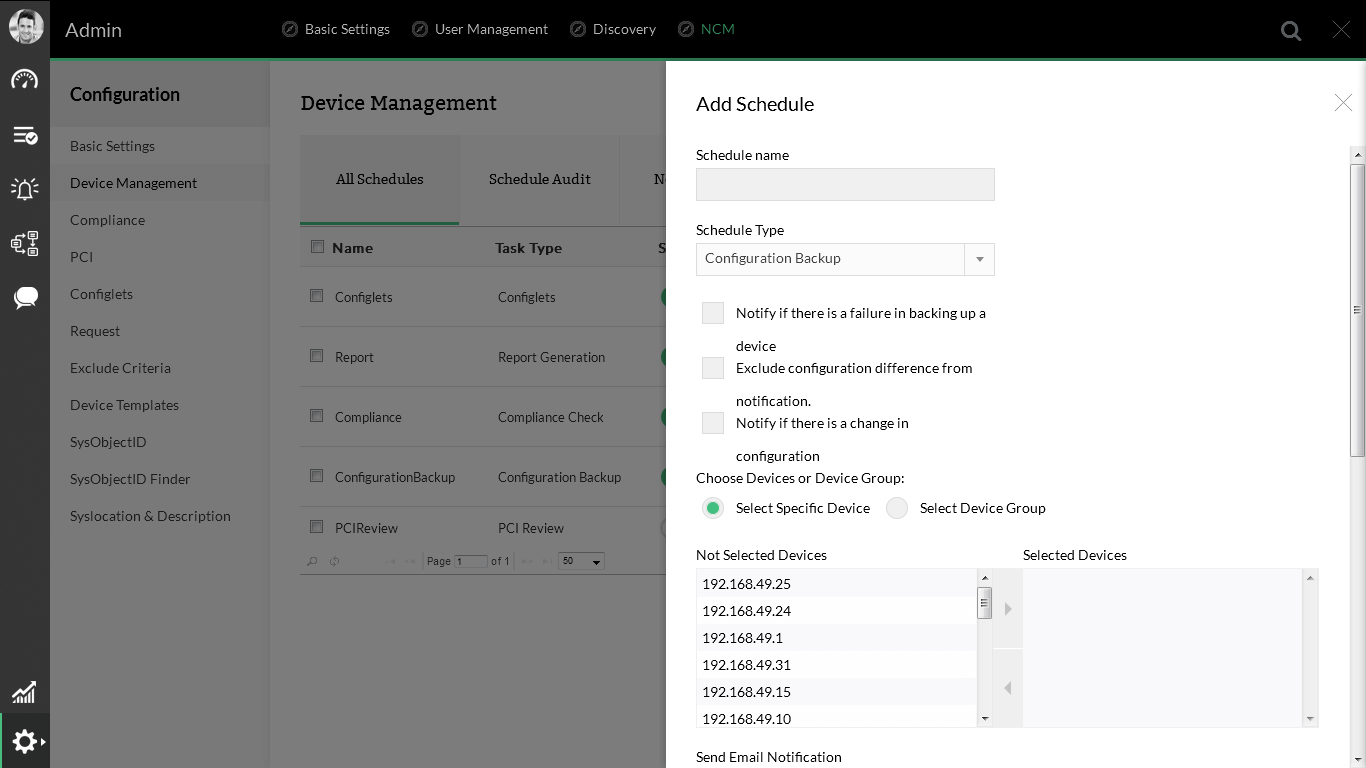Select the Inventory list icon in the sidebar

tap(24, 135)
